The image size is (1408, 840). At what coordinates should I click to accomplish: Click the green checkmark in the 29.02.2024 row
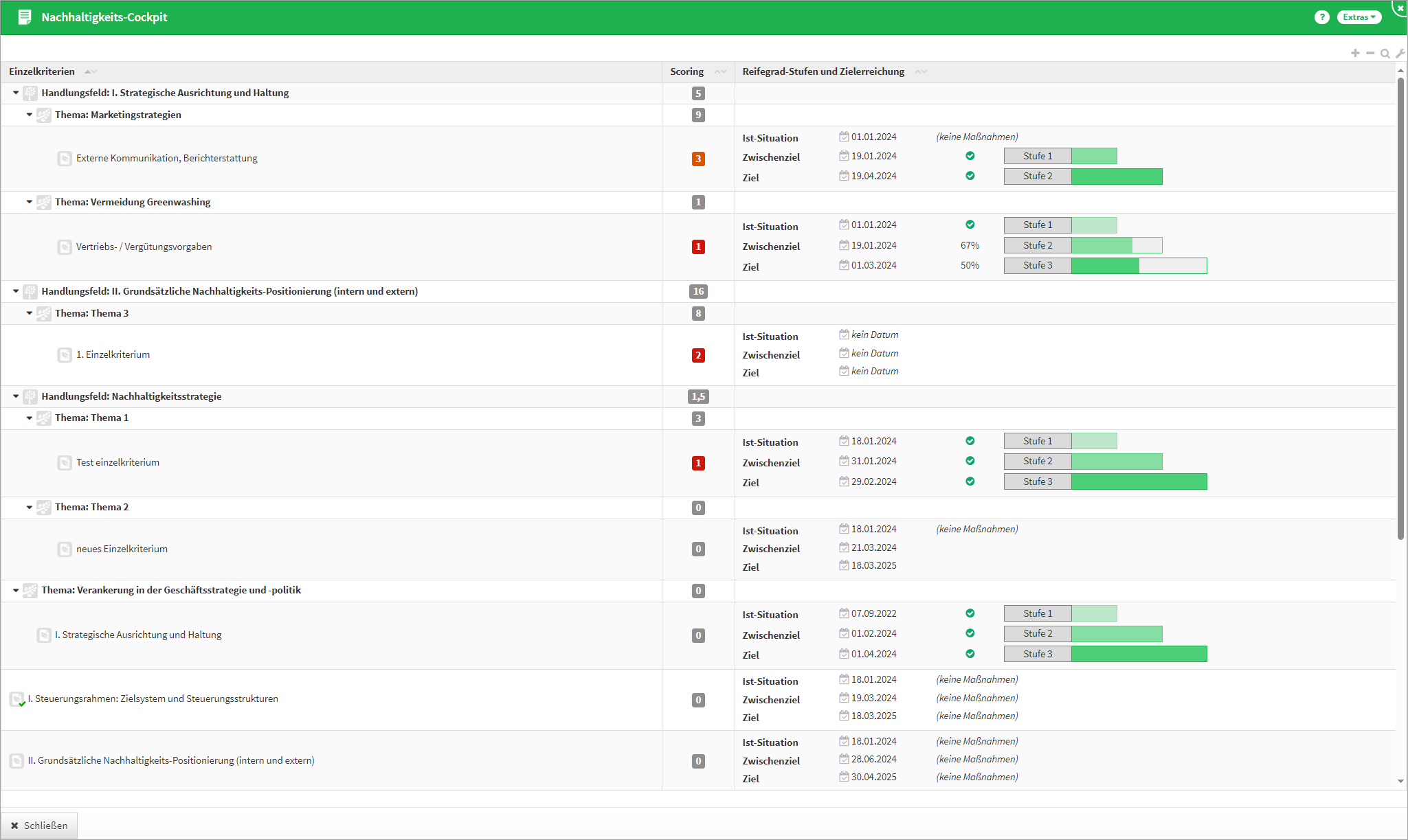pos(970,481)
